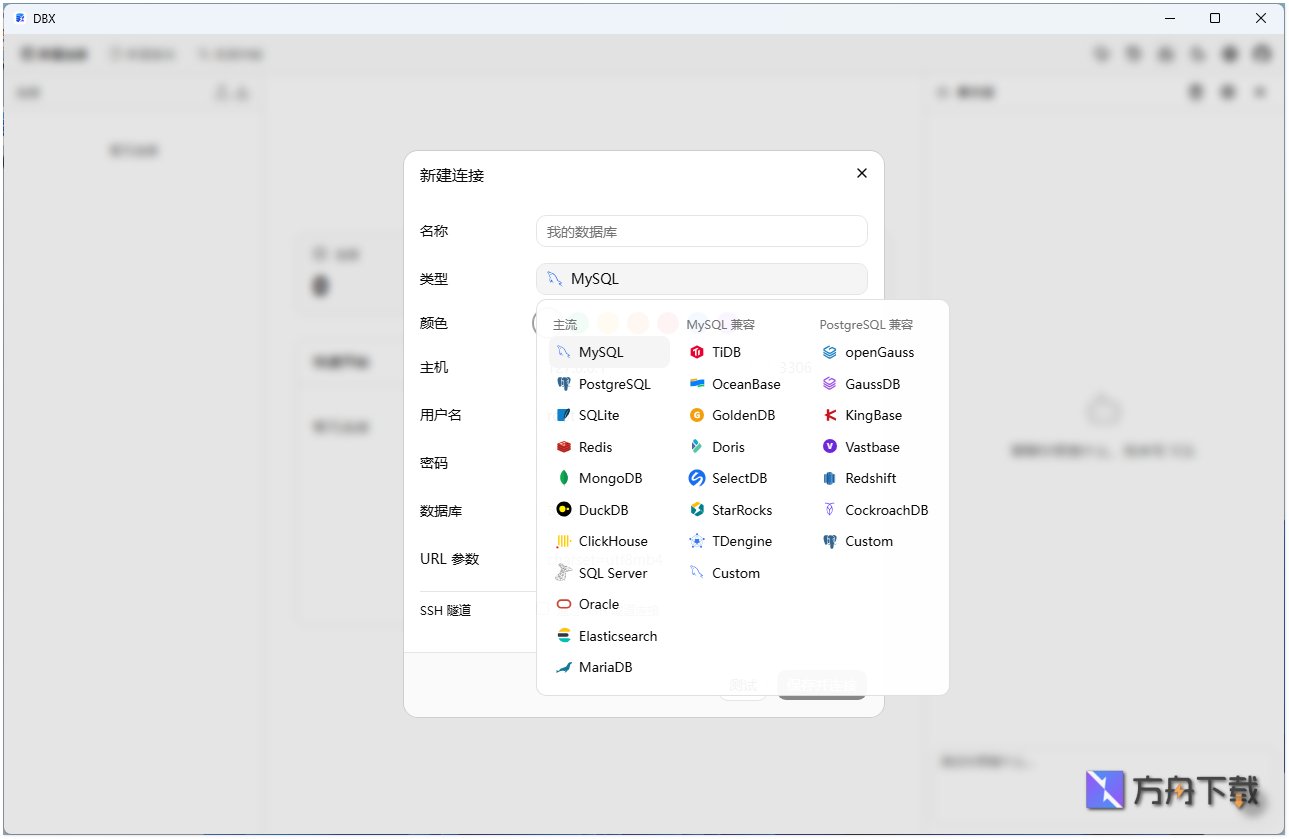This screenshot has height=839, width=1289.
Task: Click the DBX app icon in title bar
Action: pos(20,18)
